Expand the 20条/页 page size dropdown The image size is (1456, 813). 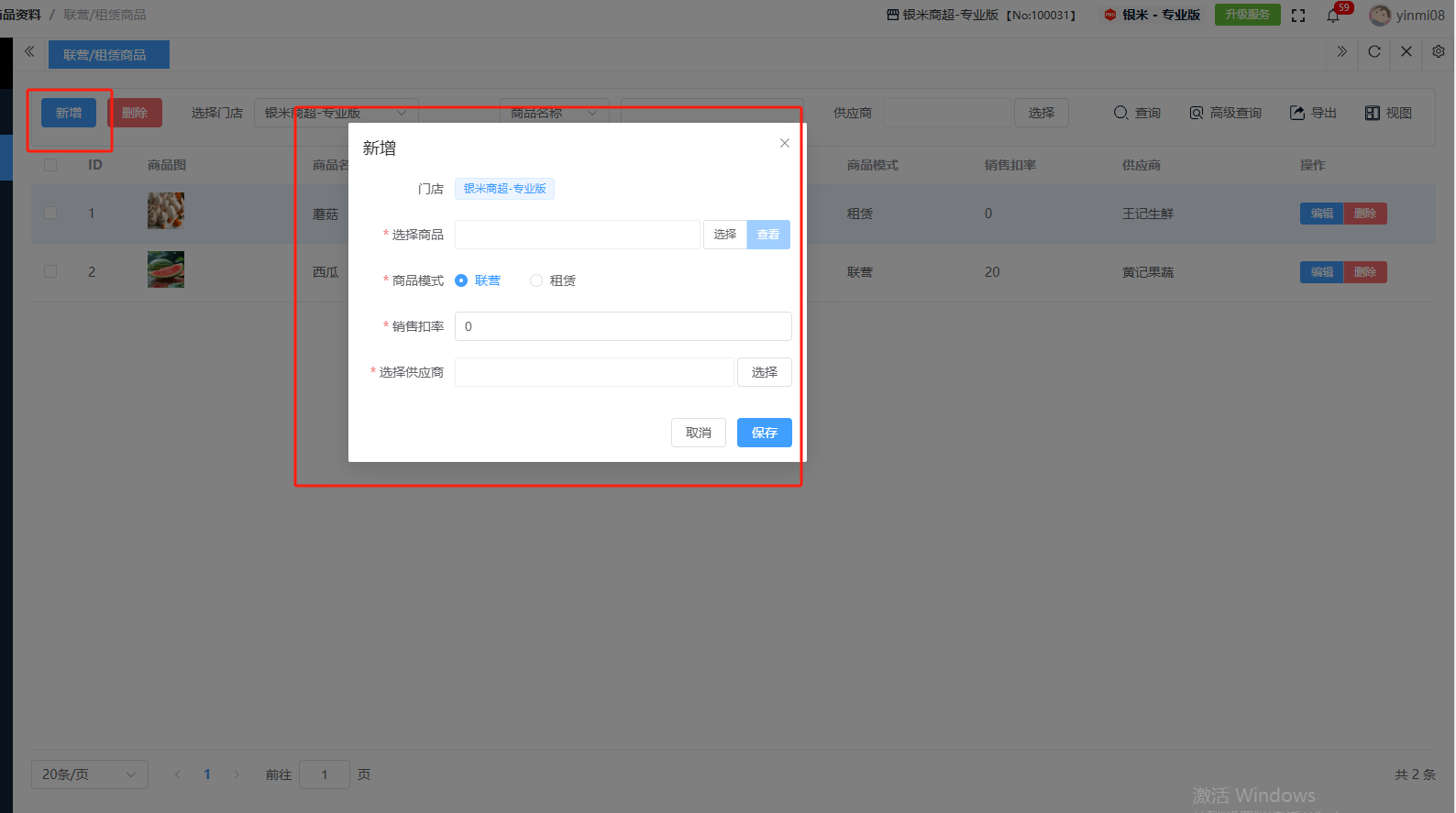89,775
